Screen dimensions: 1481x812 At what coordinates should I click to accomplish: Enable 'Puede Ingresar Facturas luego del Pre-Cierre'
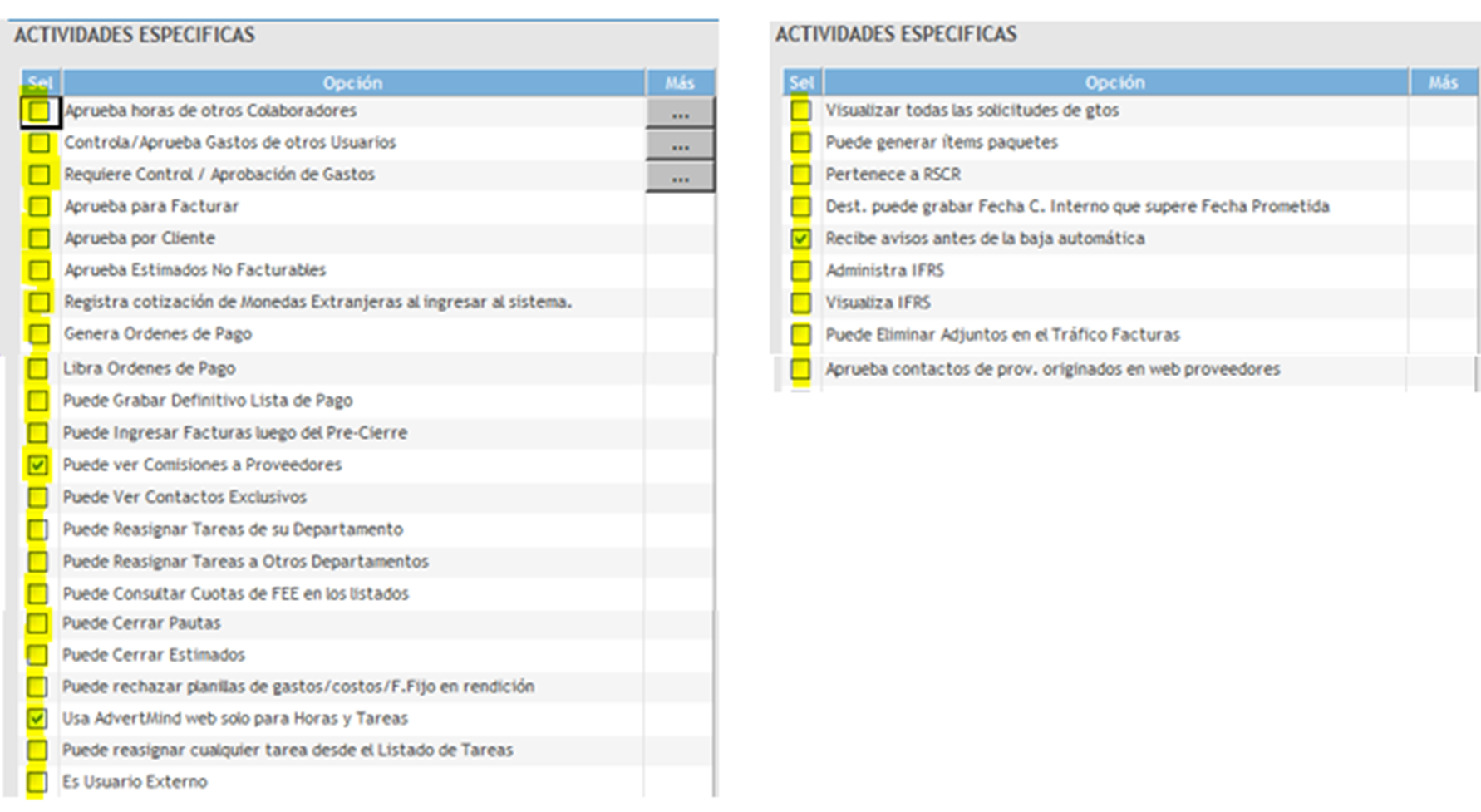click(x=37, y=433)
